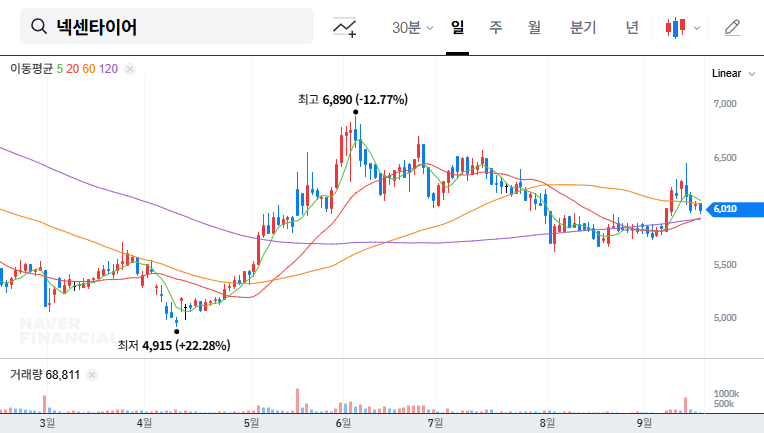
Task: Click the 이동평균 indicator label
Action: (x=31, y=69)
